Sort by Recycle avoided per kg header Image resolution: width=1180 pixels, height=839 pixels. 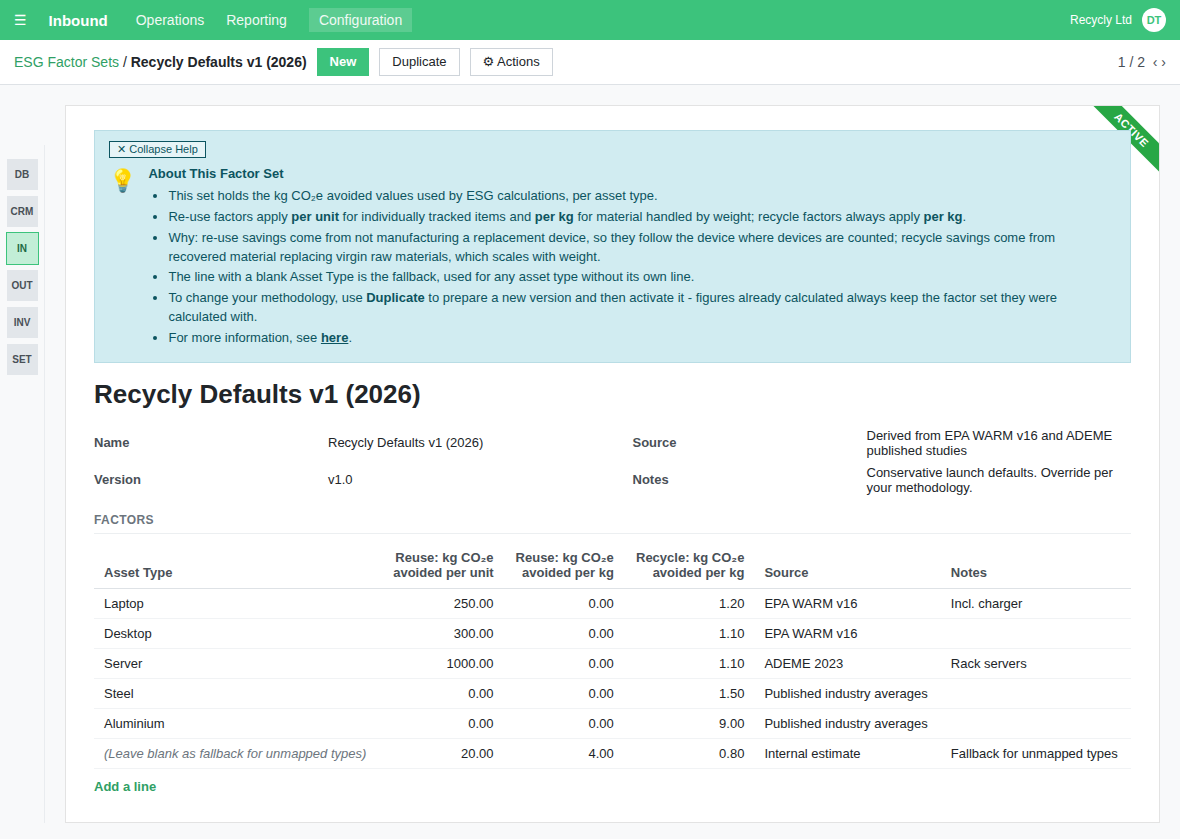point(689,565)
